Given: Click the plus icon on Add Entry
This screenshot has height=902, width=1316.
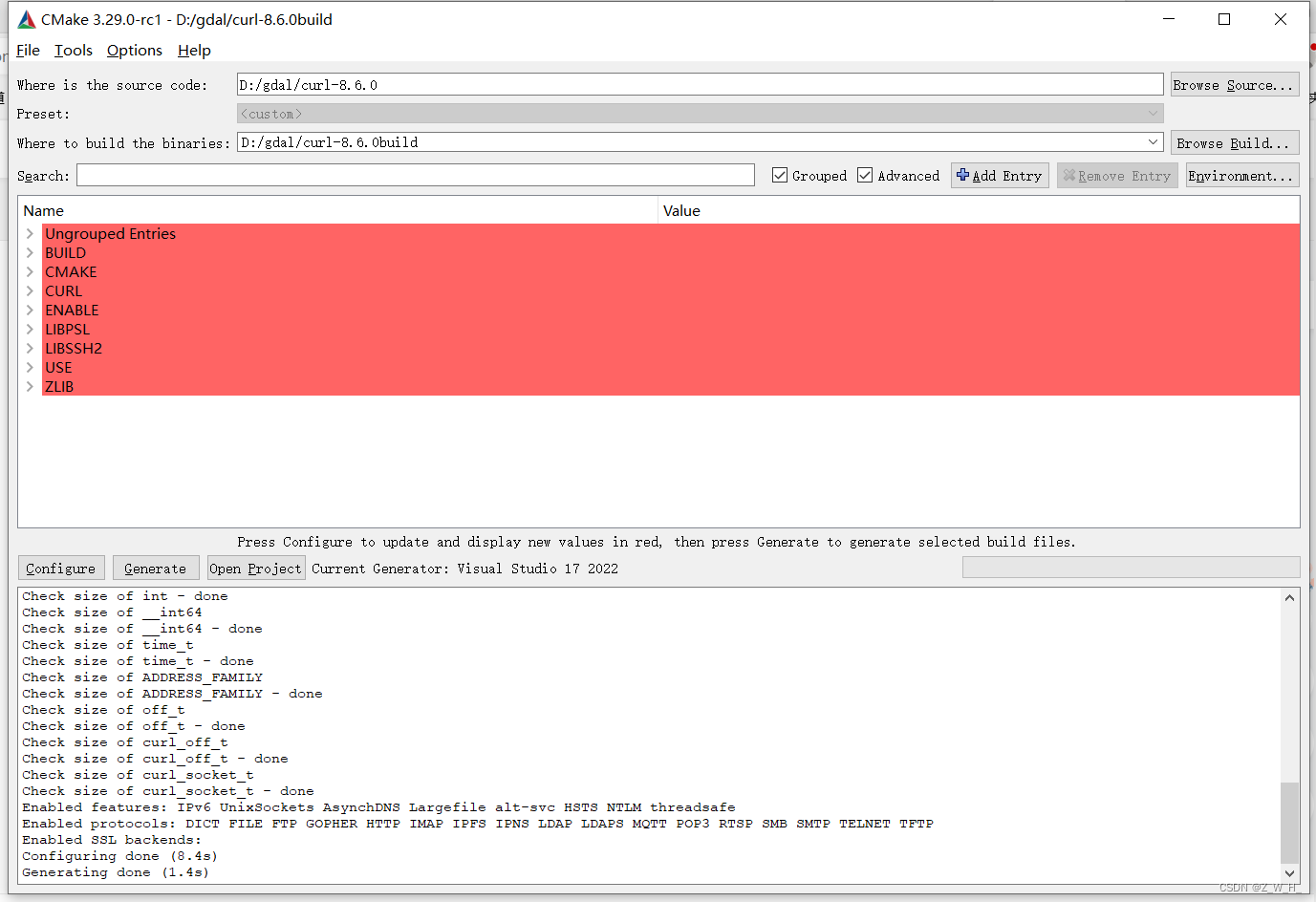Looking at the screenshot, I should (x=963, y=175).
